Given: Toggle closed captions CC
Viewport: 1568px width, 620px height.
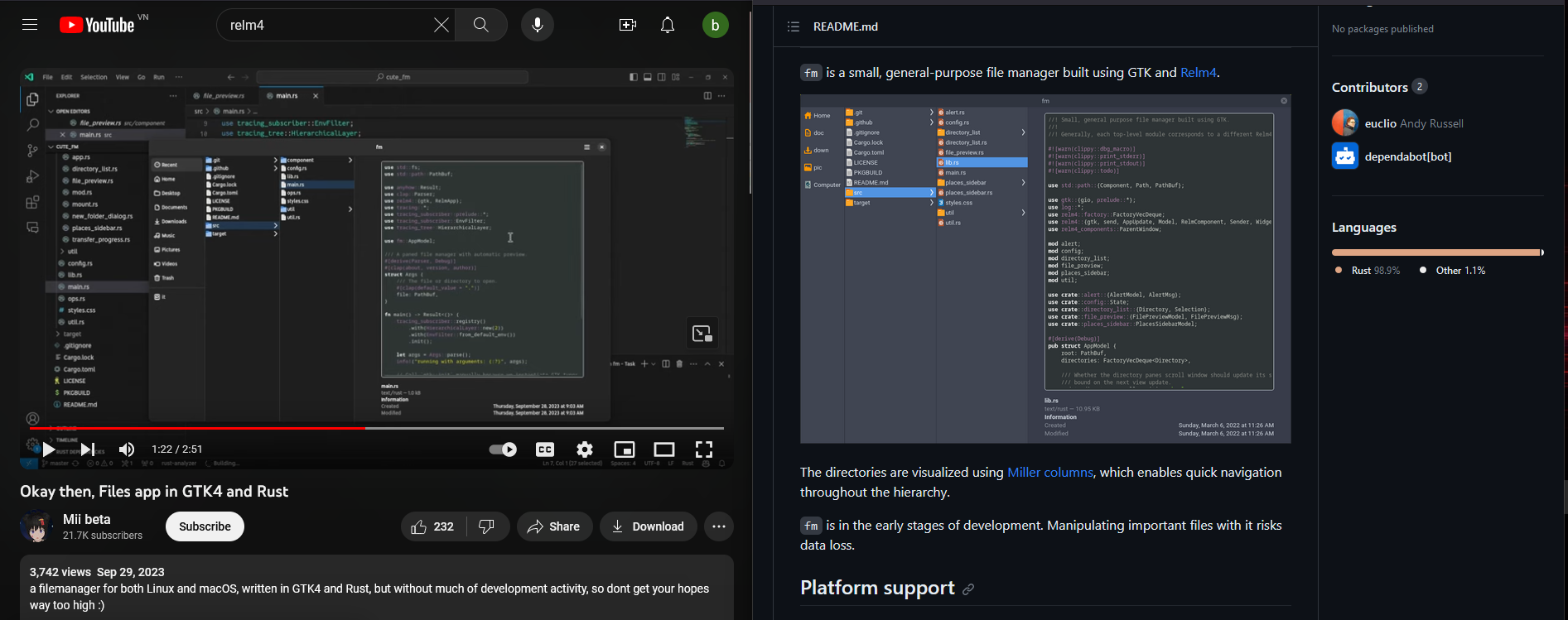Looking at the screenshot, I should coord(545,449).
